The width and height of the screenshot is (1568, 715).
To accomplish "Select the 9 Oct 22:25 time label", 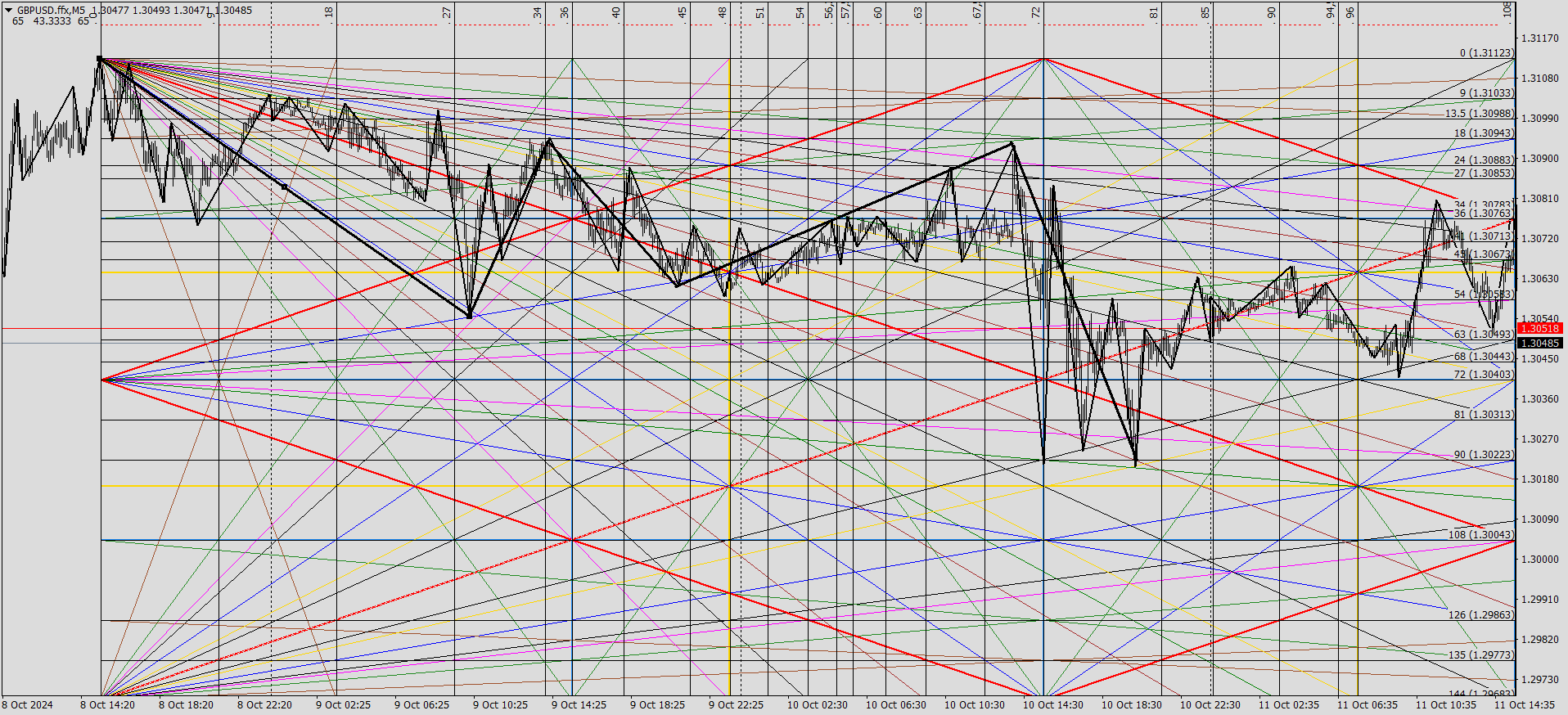I will [736, 705].
